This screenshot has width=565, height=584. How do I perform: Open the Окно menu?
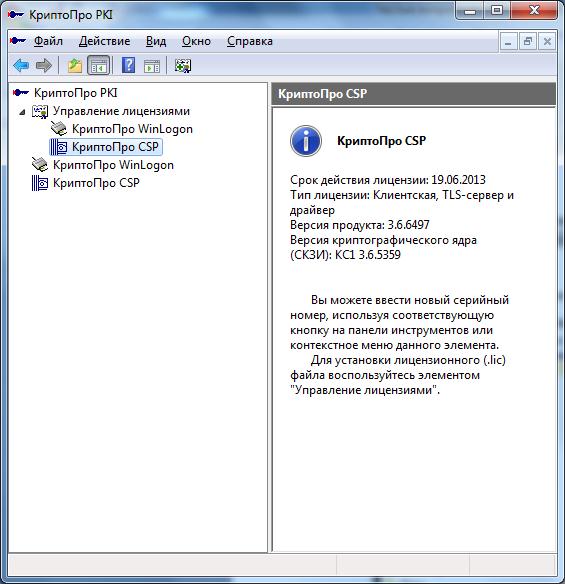(196, 41)
